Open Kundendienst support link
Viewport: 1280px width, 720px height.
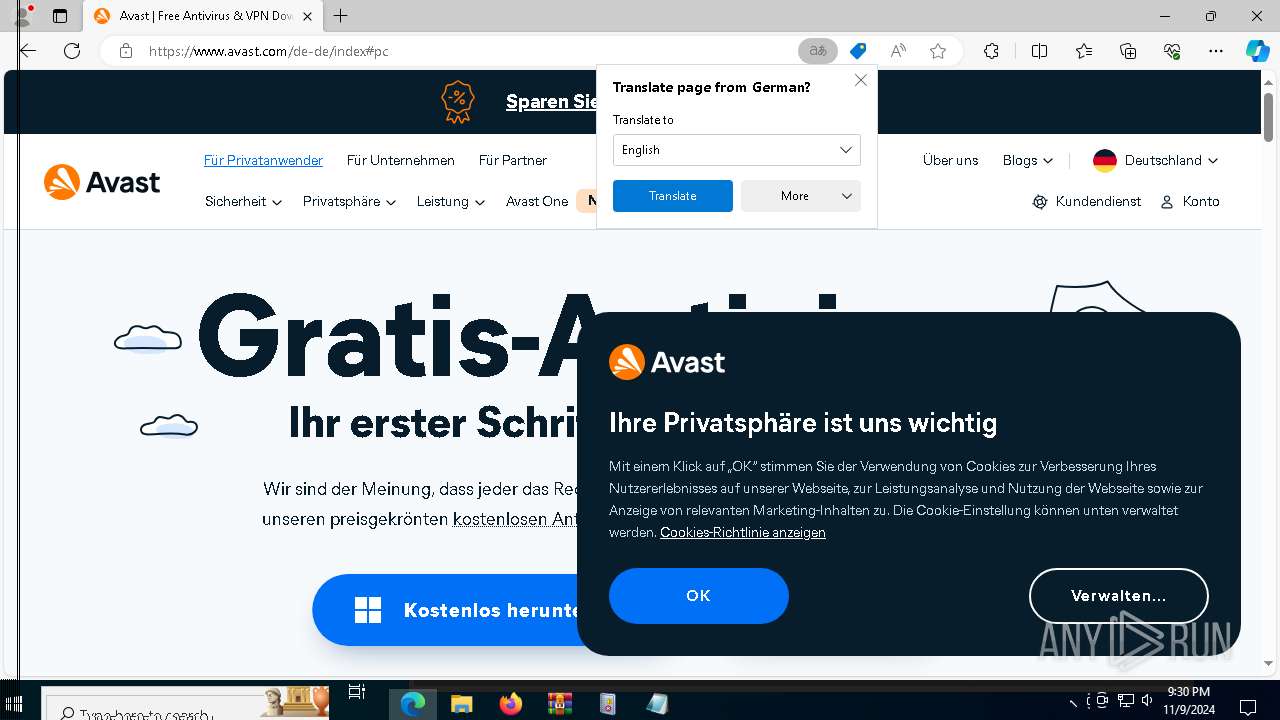click(1087, 201)
